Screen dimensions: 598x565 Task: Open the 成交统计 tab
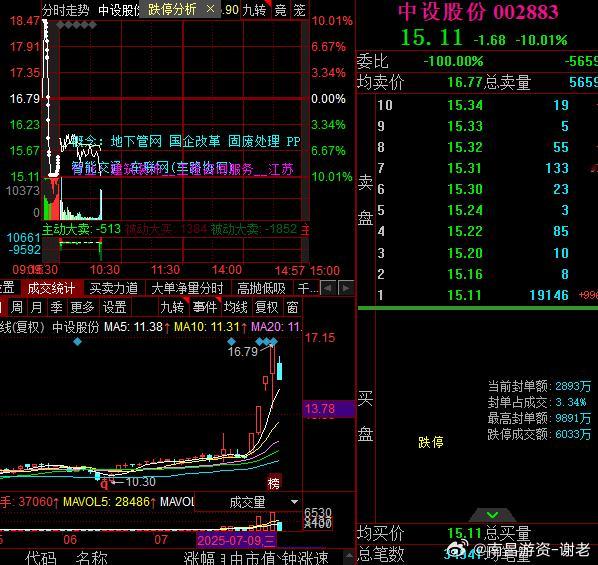(x=51, y=288)
